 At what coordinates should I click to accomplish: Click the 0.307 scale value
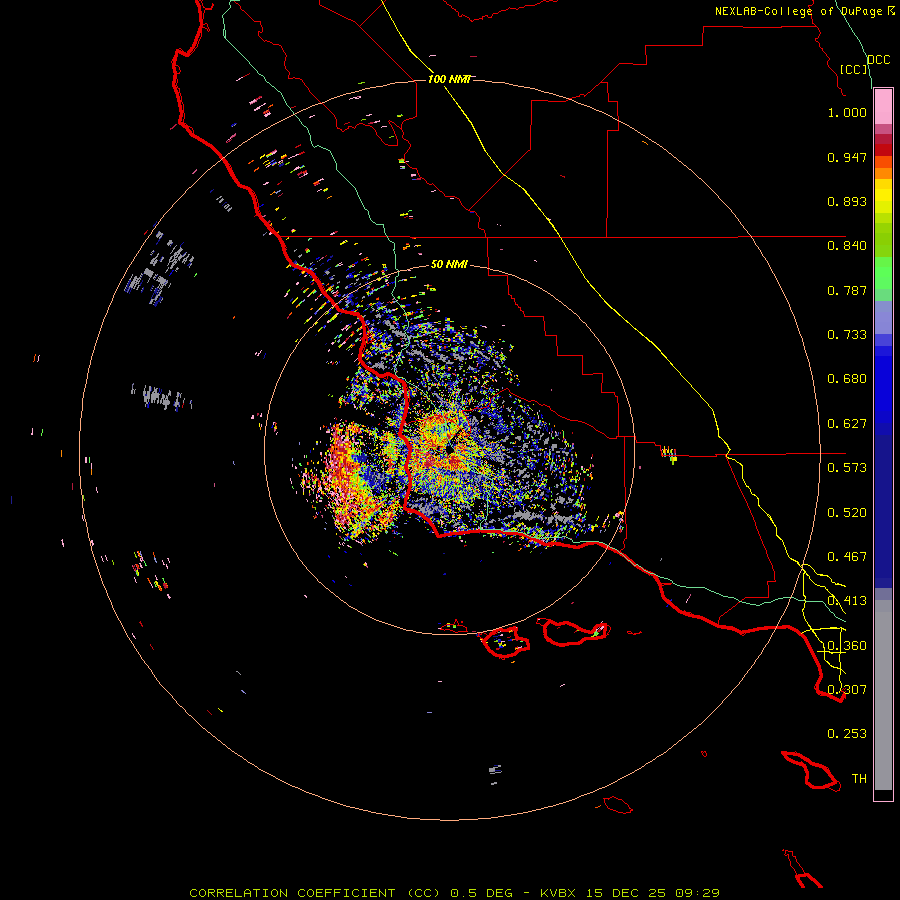coord(847,690)
